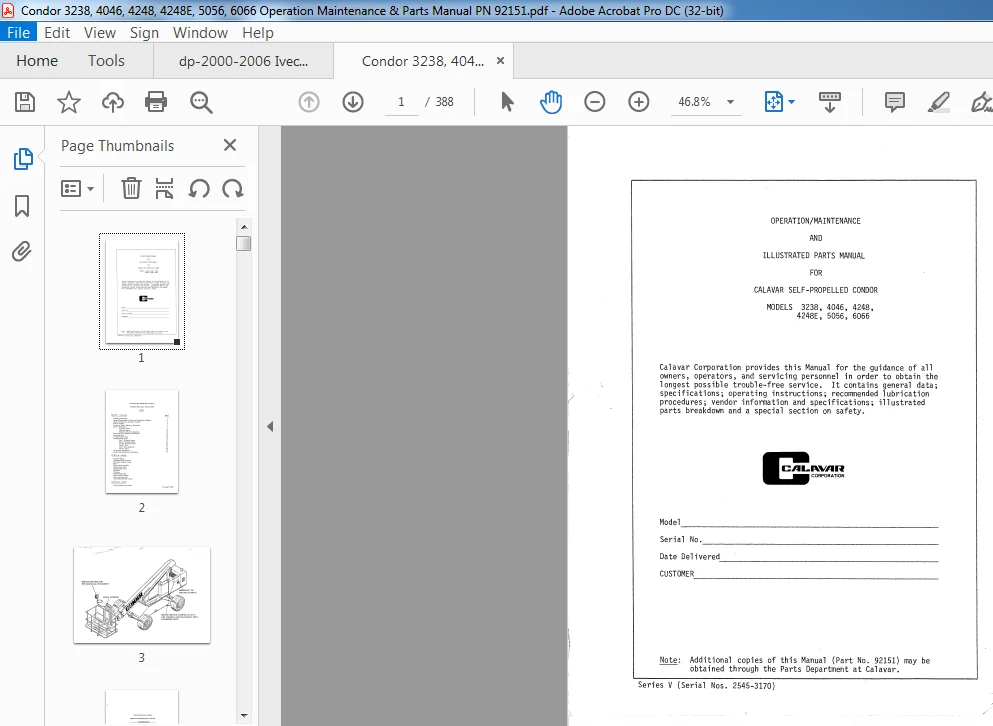Delete selected page with trash icon

click(131, 188)
